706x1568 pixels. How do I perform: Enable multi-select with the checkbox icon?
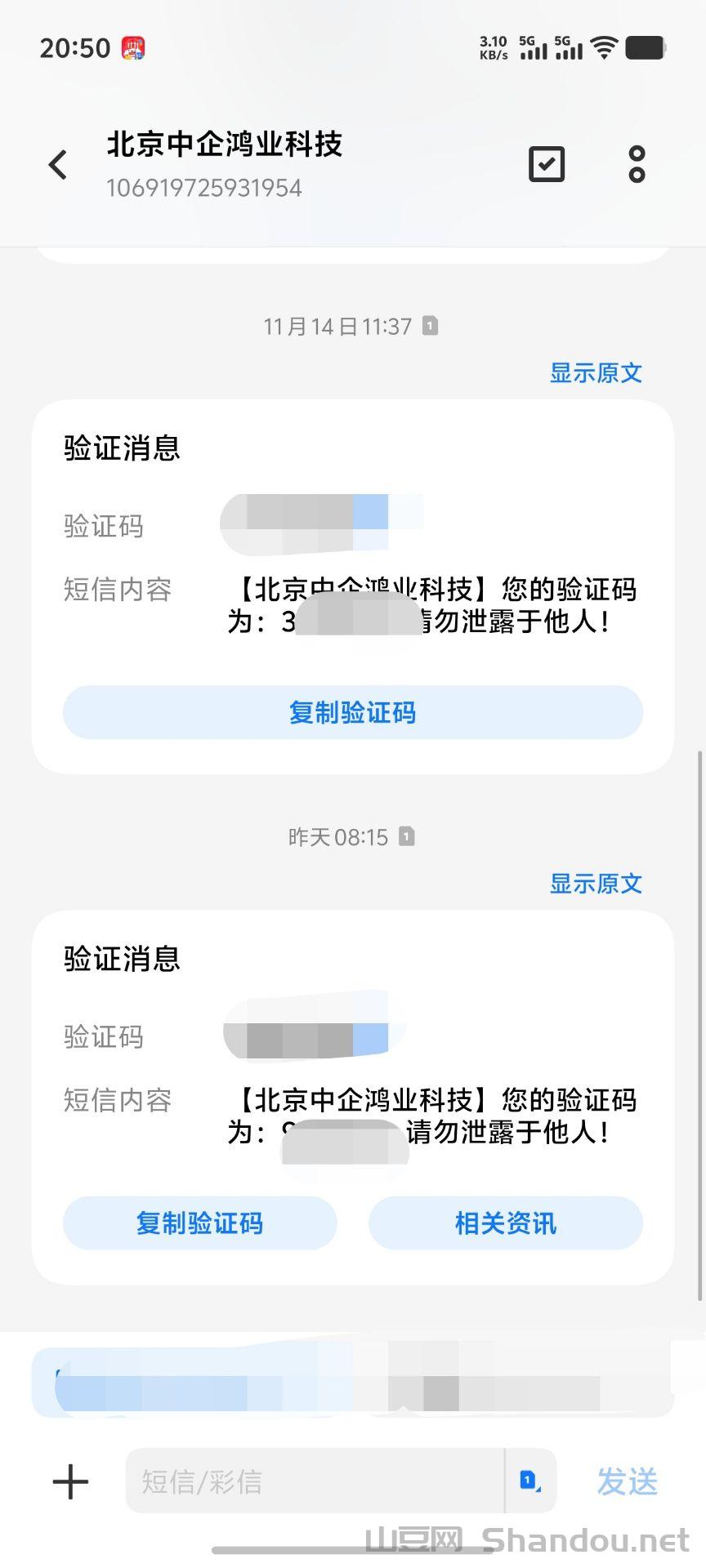(547, 165)
